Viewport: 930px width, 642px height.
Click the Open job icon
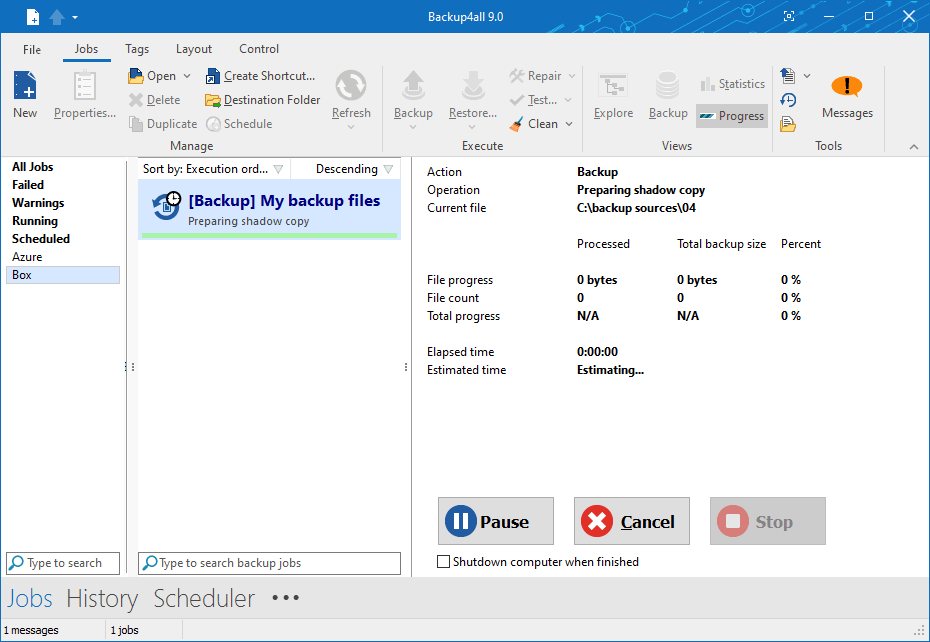click(x=136, y=76)
